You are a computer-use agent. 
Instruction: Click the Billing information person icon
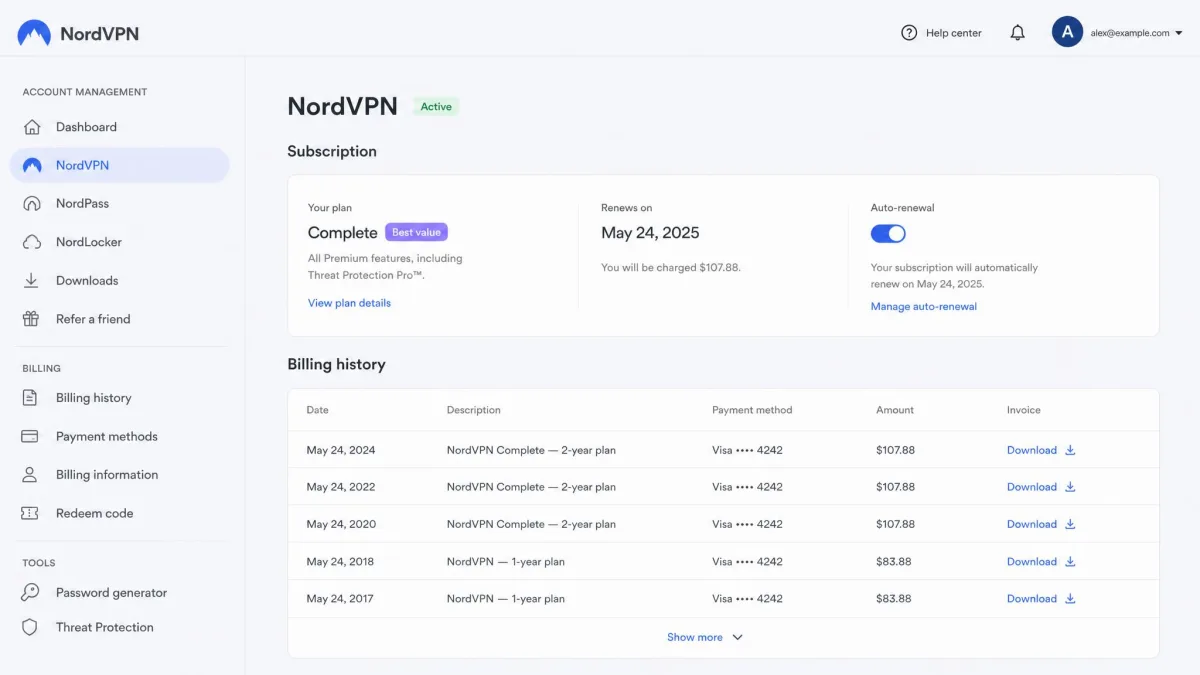(30, 474)
